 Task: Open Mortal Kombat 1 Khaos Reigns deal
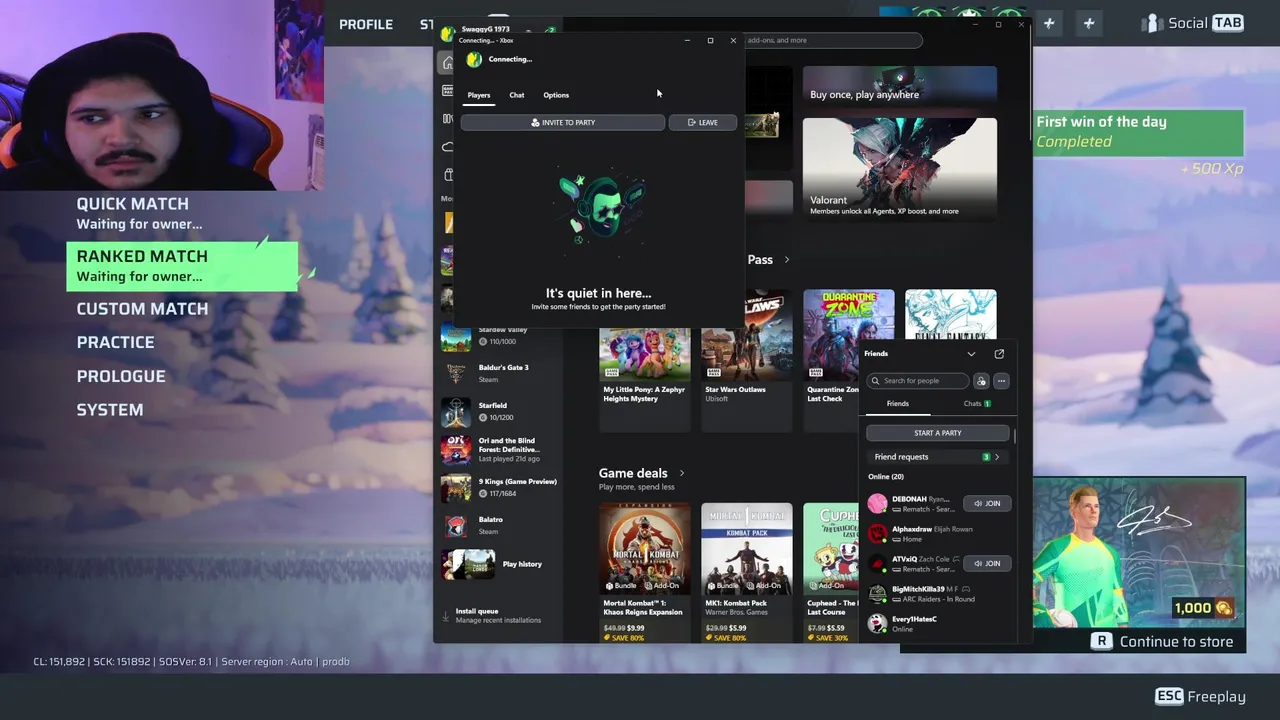(x=645, y=573)
